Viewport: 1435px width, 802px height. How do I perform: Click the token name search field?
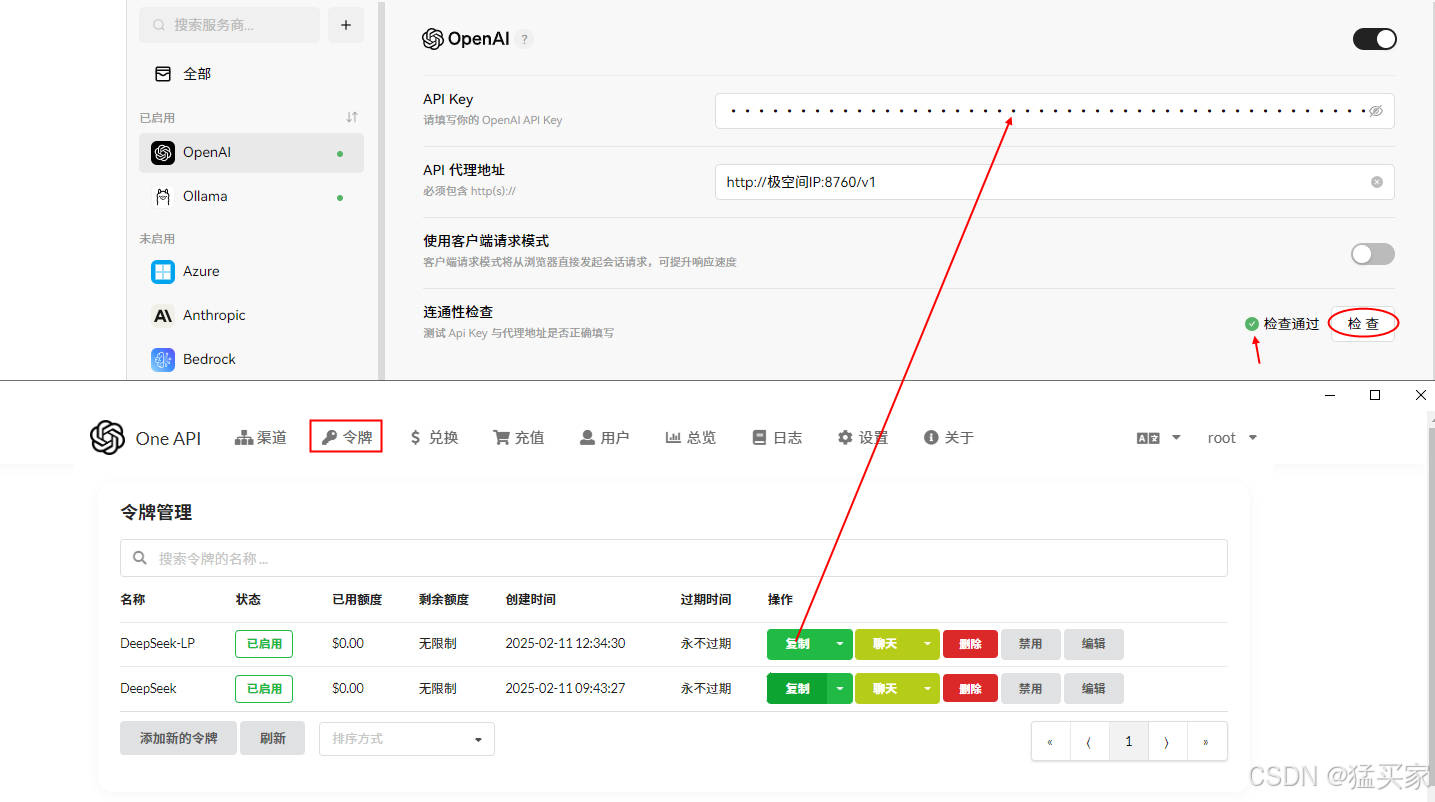click(673, 558)
